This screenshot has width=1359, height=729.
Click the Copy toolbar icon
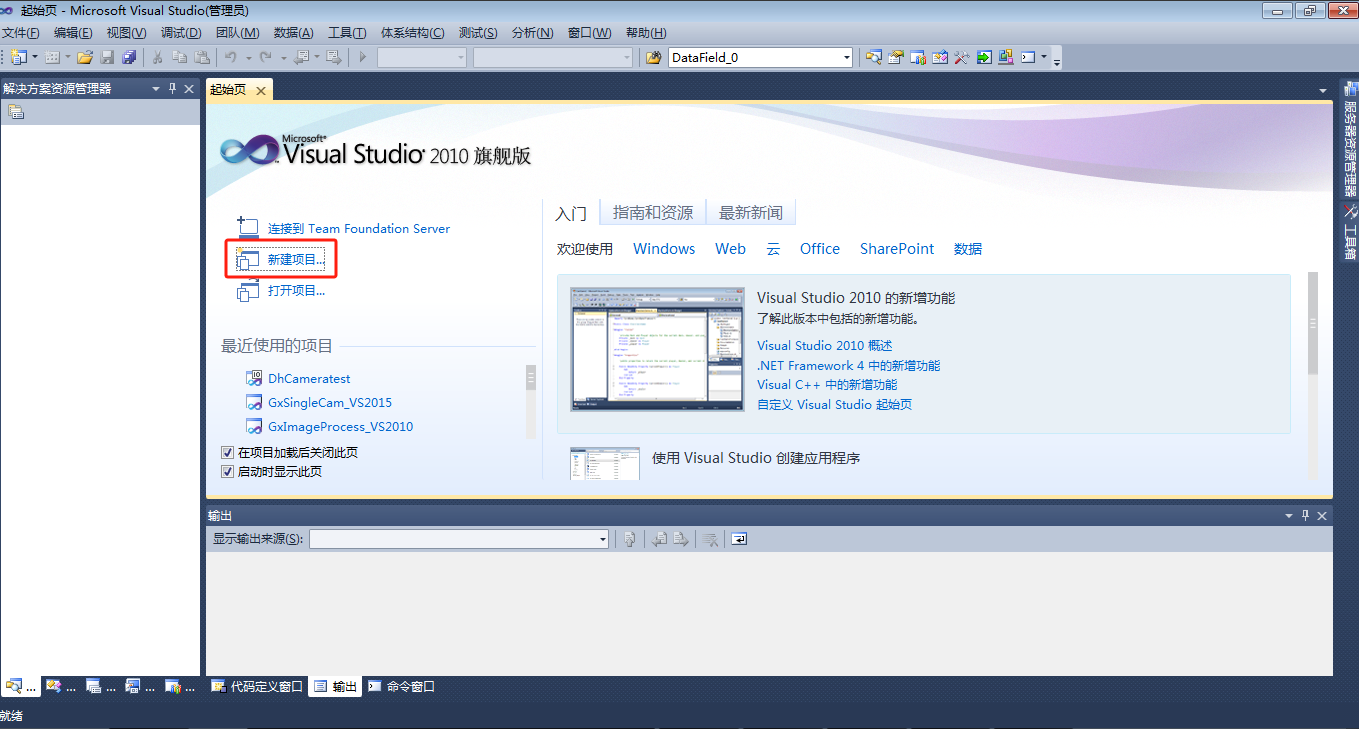(179, 57)
